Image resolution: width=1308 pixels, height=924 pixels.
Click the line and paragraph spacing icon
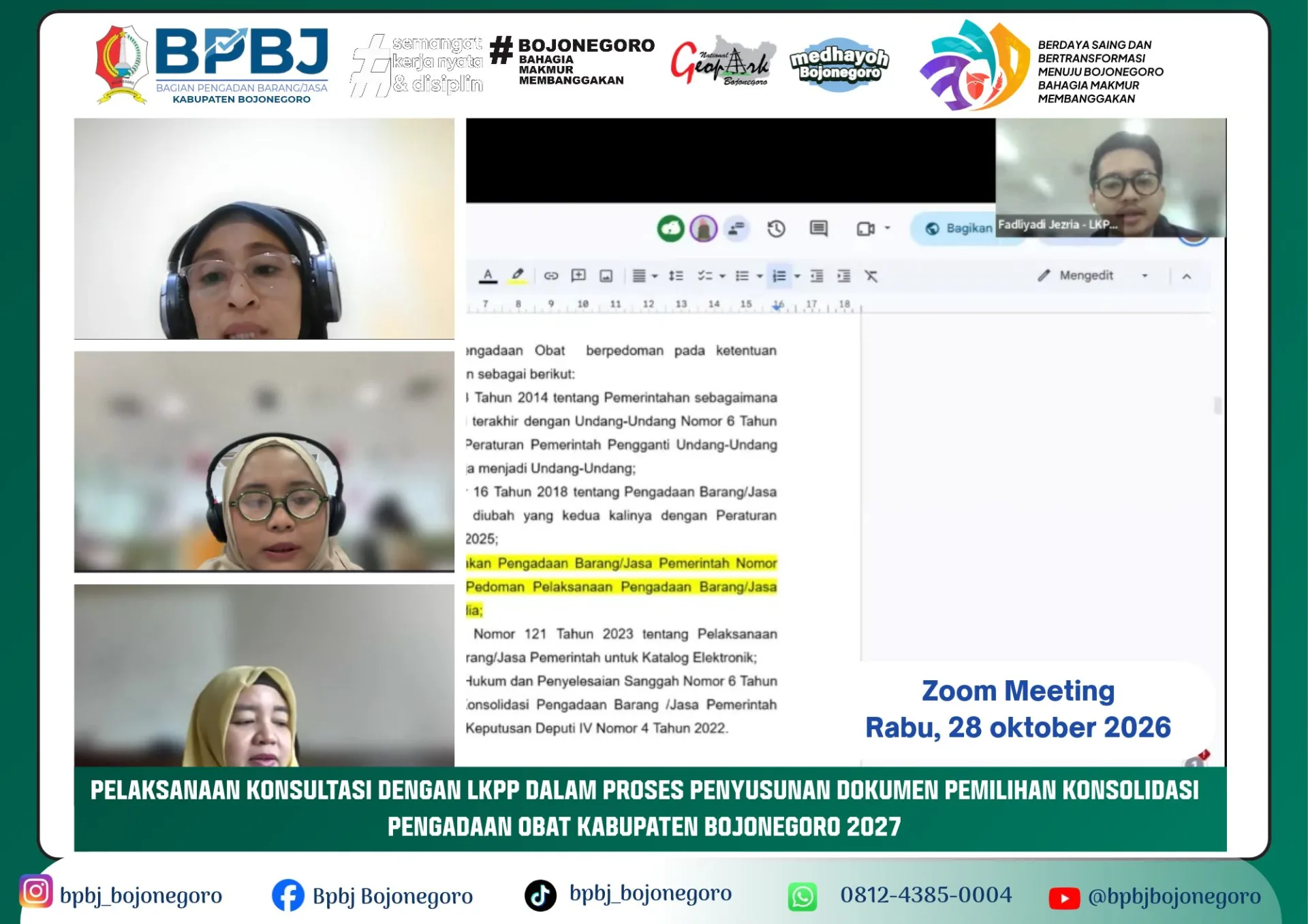click(676, 276)
